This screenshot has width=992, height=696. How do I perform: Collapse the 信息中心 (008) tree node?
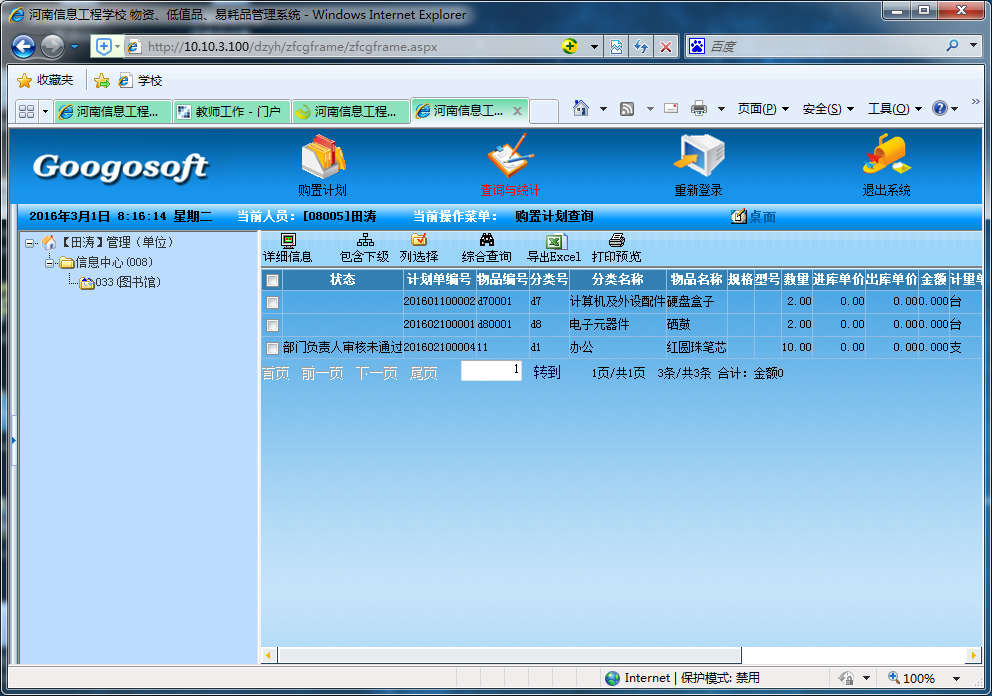click(50, 263)
